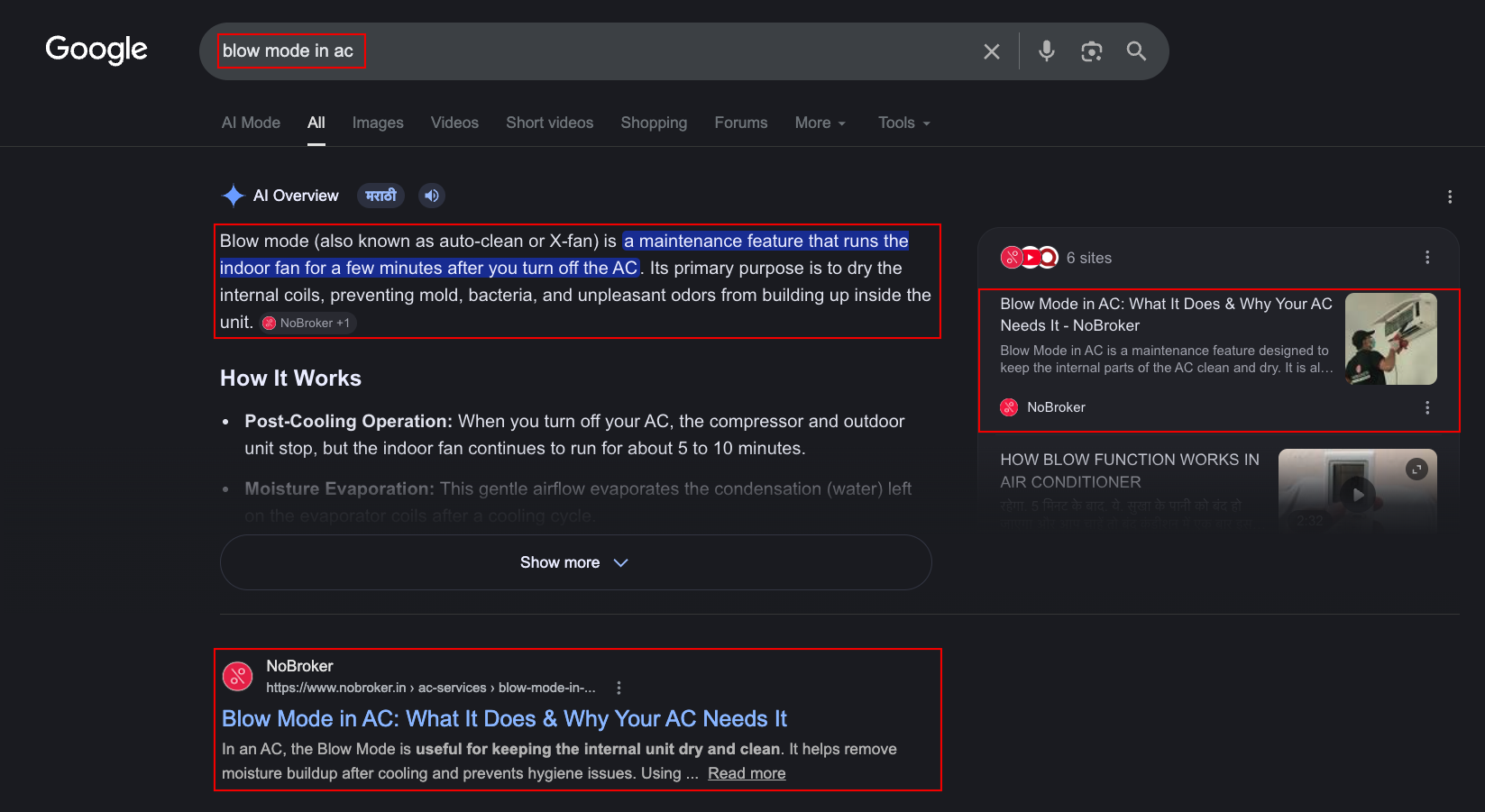The width and height of the screenshot is (1485, 812).
Task: Open NoBroker source card title
Action: (1166, 315)
